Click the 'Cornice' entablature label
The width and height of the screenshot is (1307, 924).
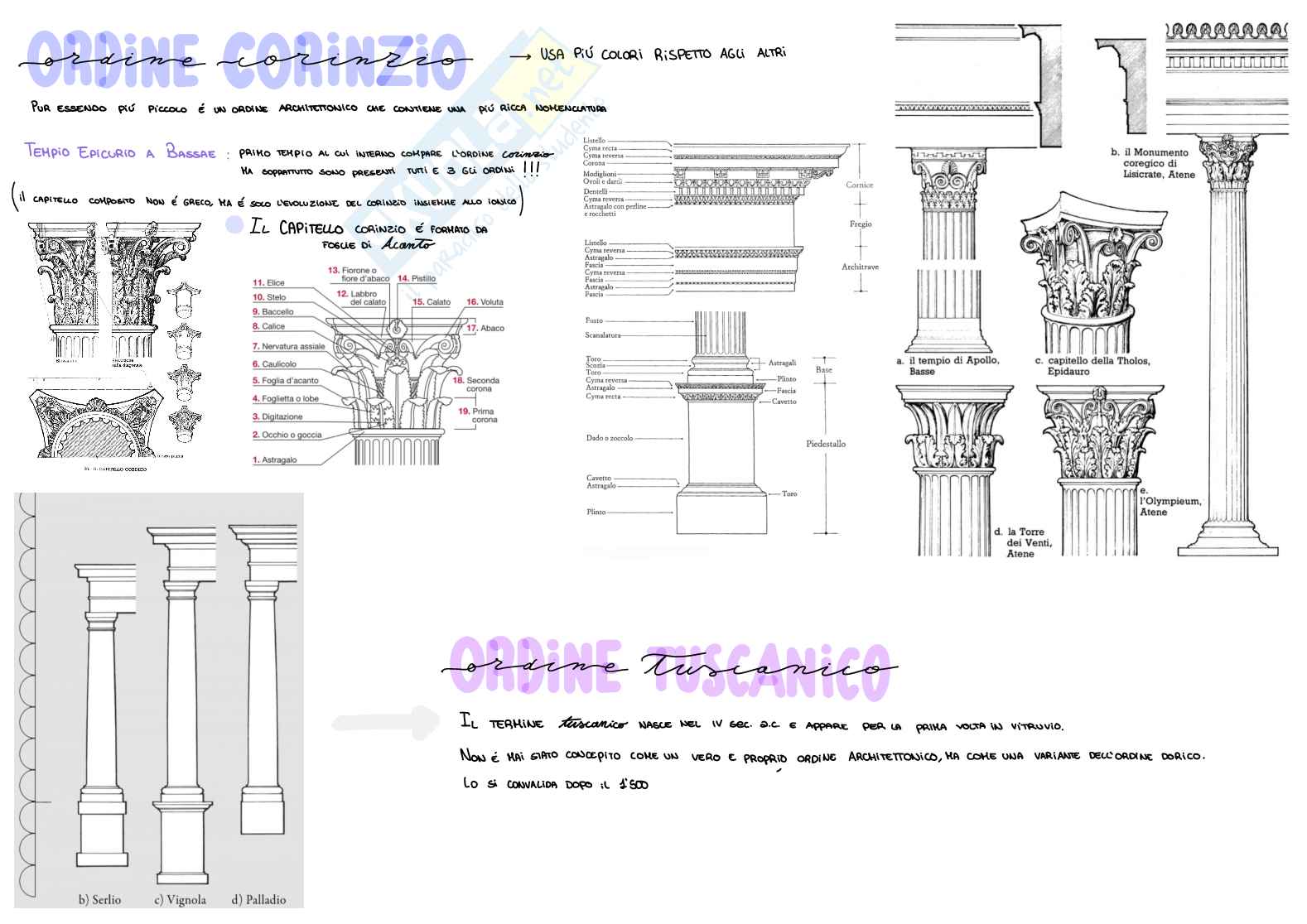pos(859,185)
